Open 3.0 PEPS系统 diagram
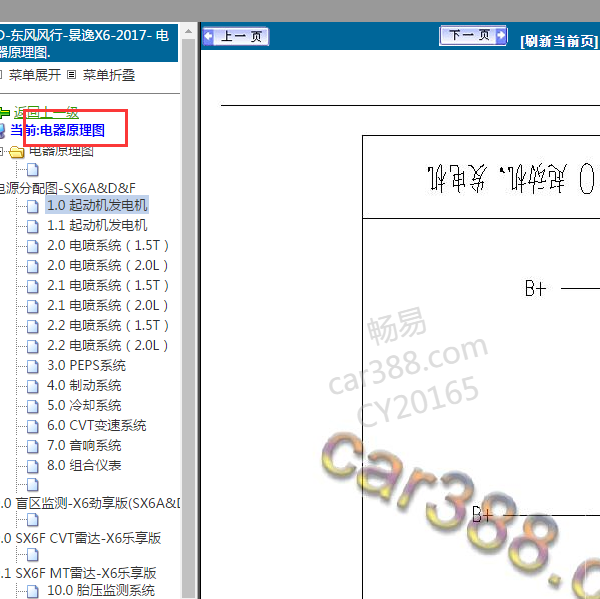Viewport: 600px width, 599px height. pyautogui.click(x=86, y=365)
